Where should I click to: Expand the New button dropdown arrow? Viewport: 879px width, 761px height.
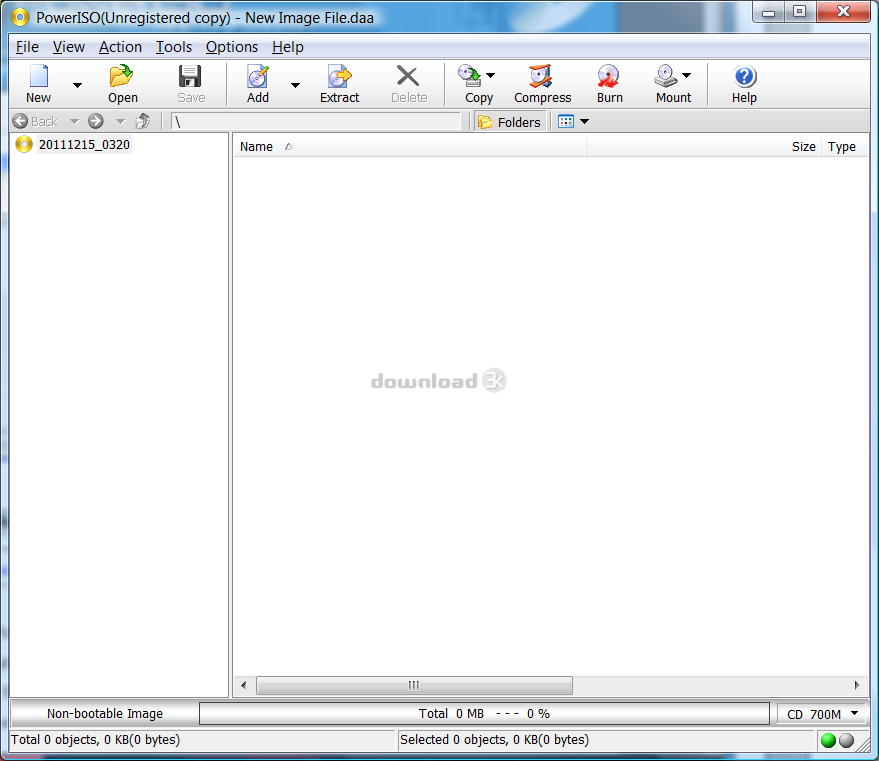pos(77,85)
